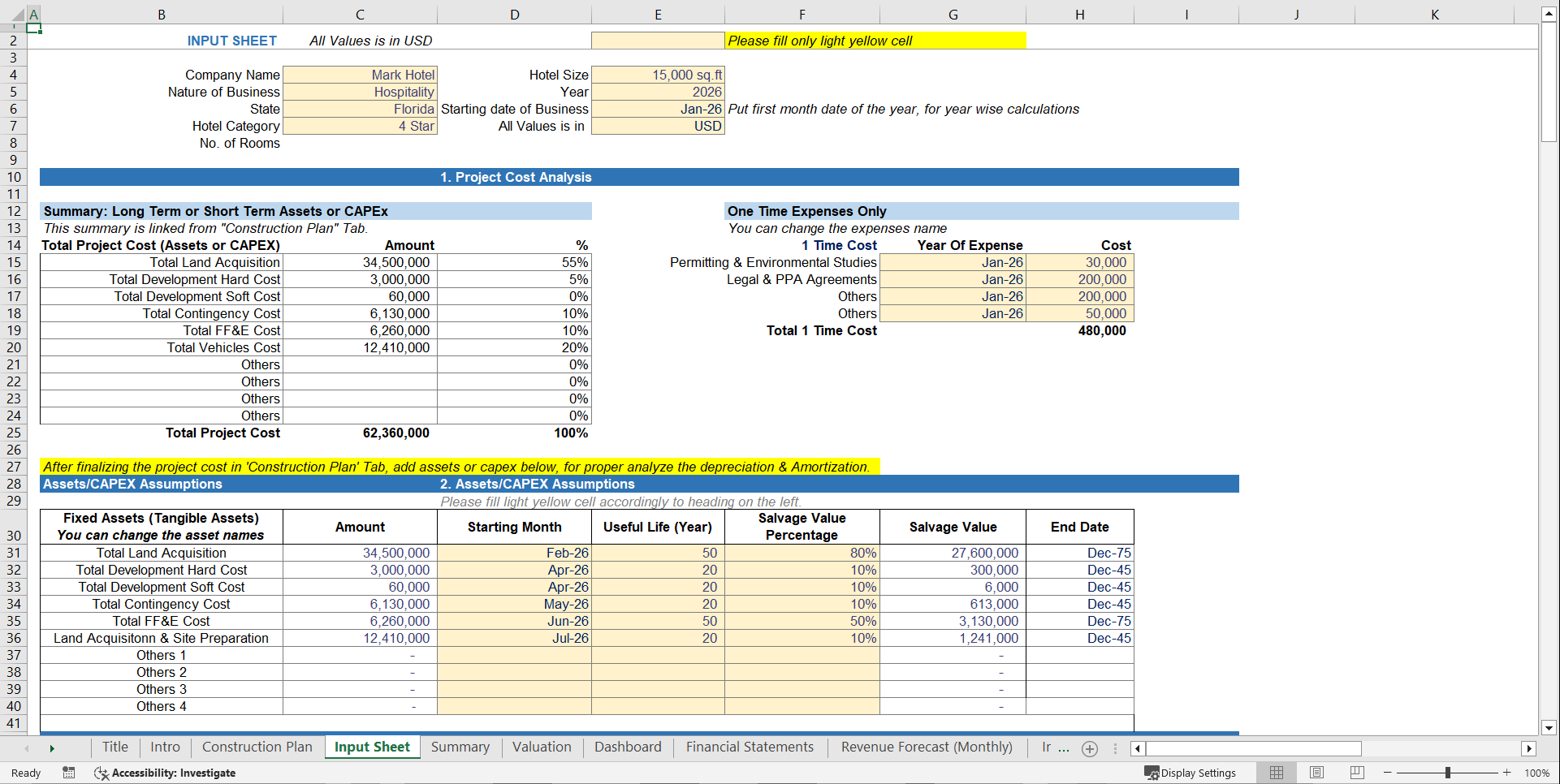Select the Construction Plan sheet tab
Viewport: 1560px width, 784px height.
[x=257, y=747]
